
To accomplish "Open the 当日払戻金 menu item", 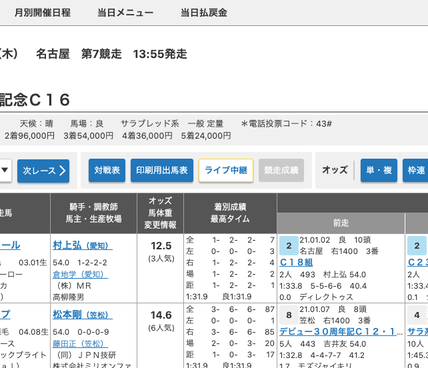I will tap(204, 13).
